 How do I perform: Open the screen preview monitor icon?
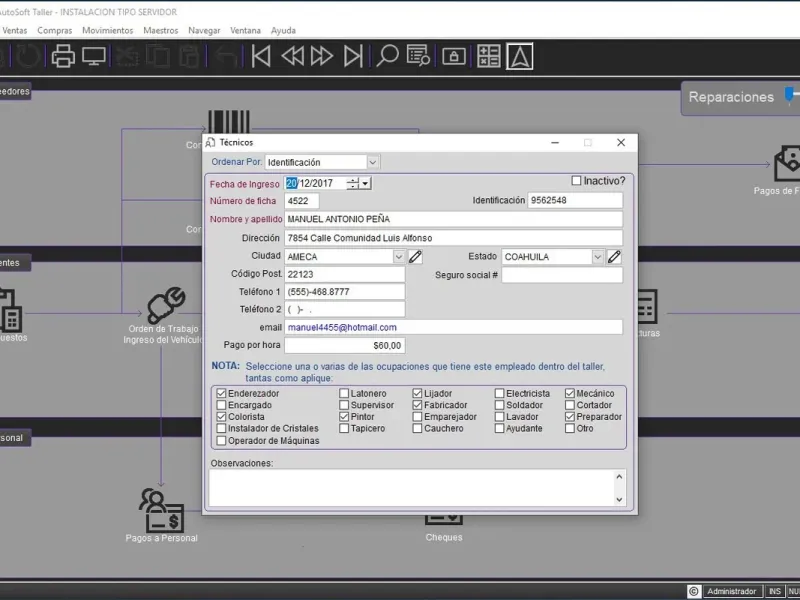point(94,56)
